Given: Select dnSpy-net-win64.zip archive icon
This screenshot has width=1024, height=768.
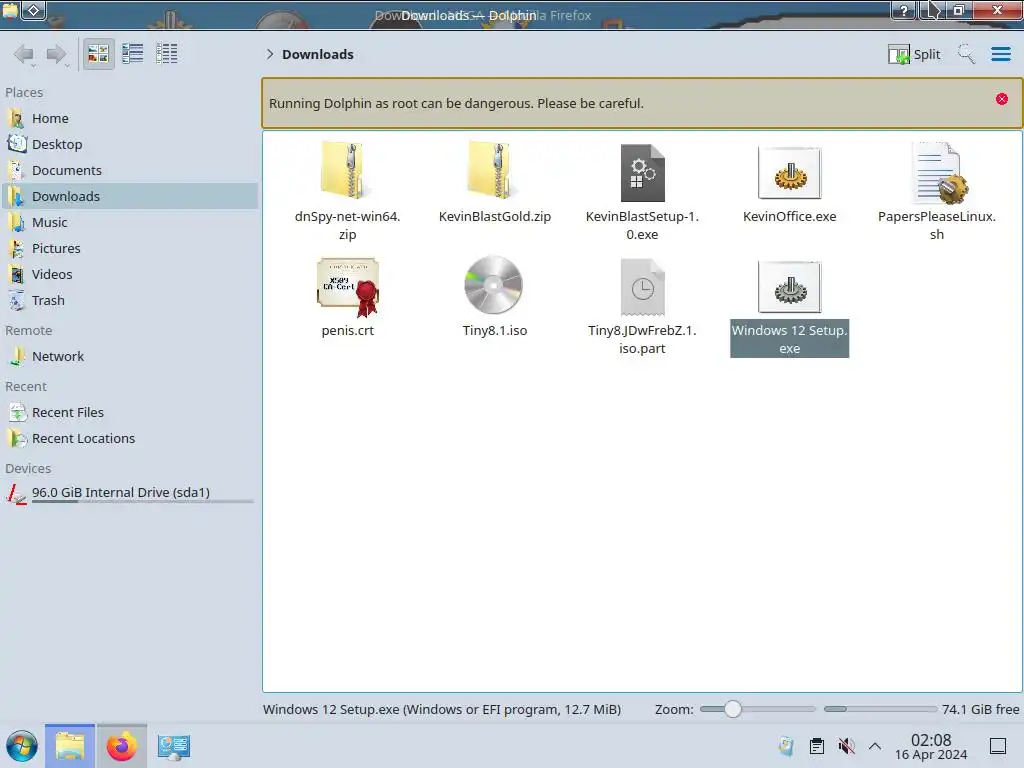Looking at the screenshot, I should point(347,171).
